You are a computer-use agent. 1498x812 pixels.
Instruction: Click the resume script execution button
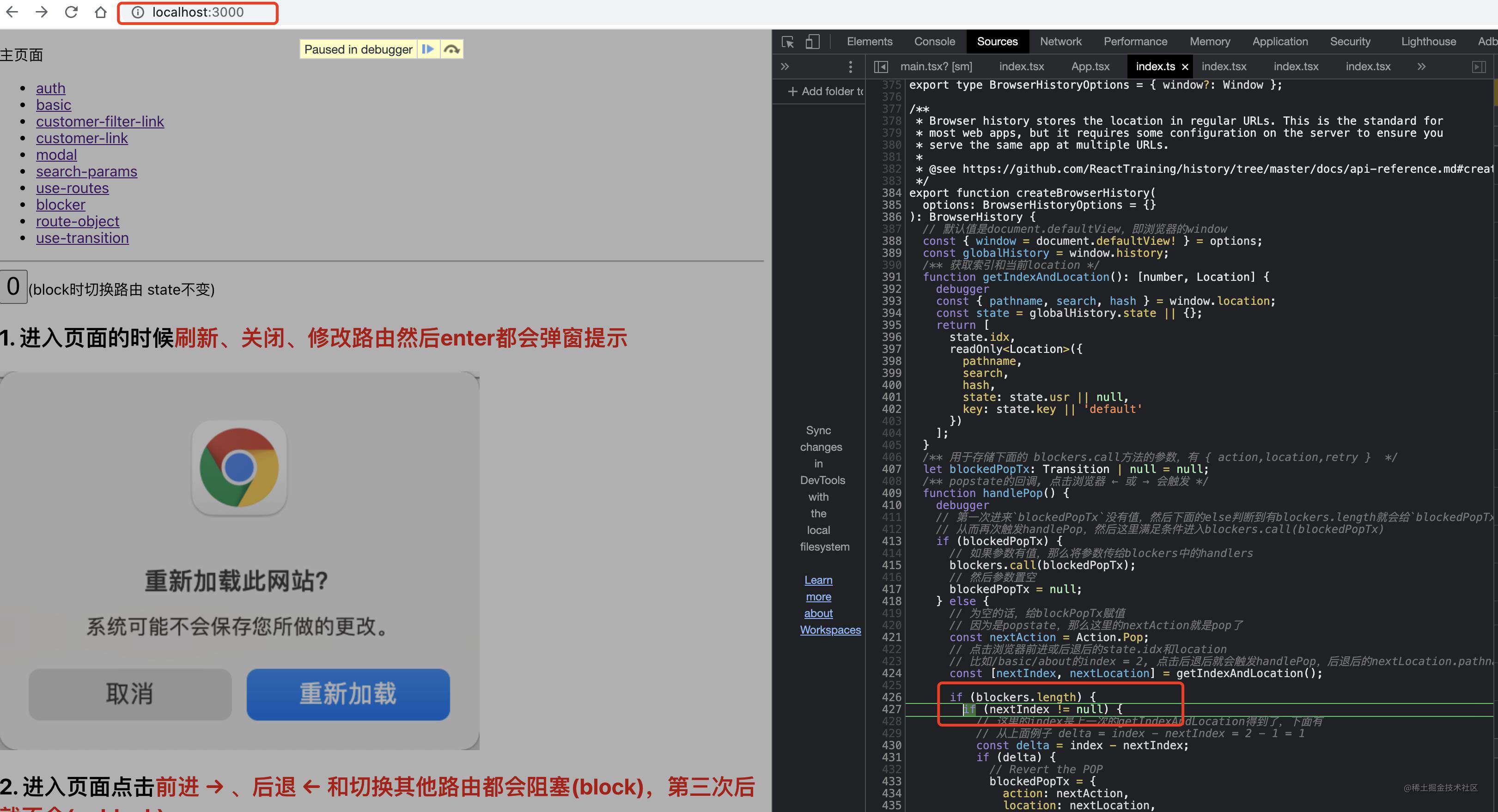(x=427, y=49)
